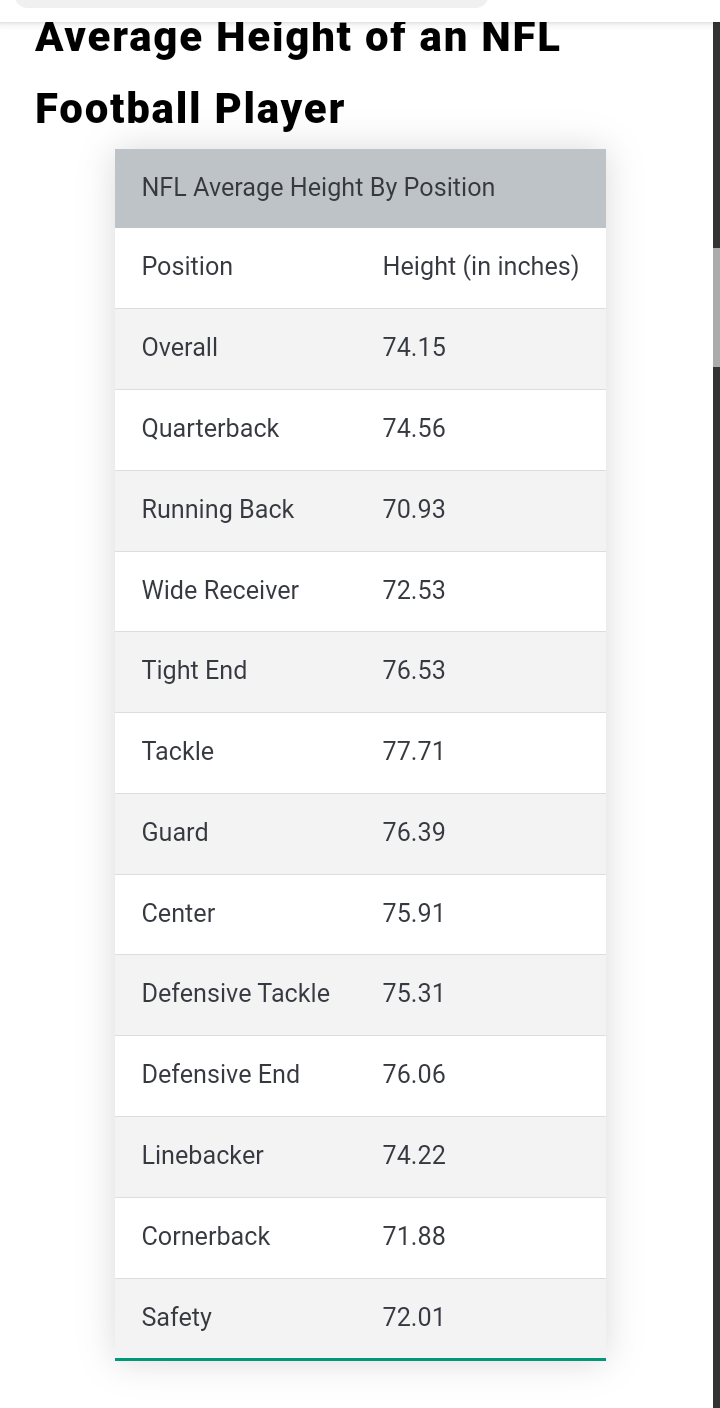
Task: Click the "Tight End" position cell
Action: [194, 671]
